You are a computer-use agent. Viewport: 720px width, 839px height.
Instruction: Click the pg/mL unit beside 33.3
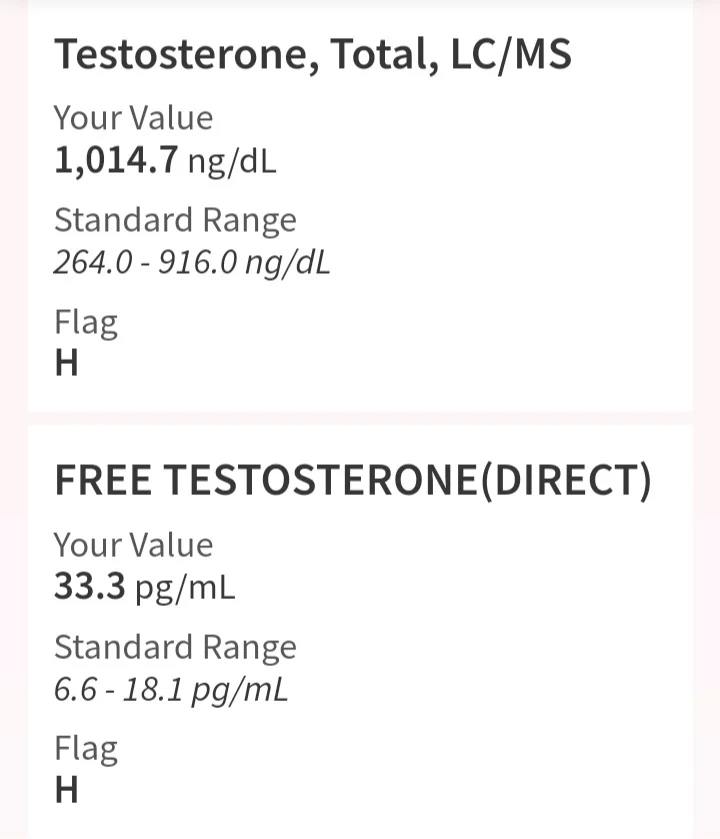click(x=185, y=589)
